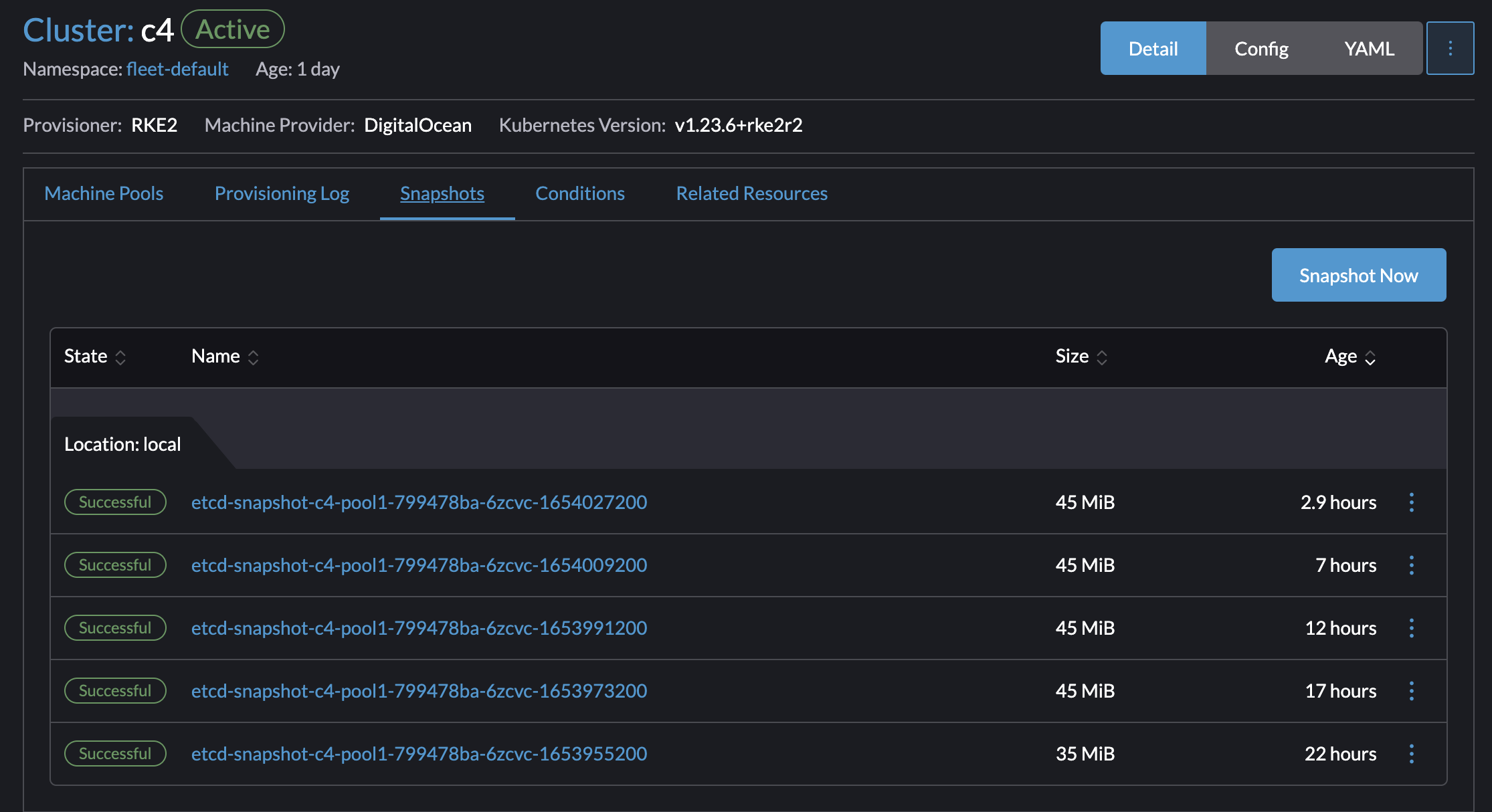The height and width of the screenshot is (812, 1492).
Task: Open actions menu for snapshot ending 1654027200
Action: click(1411, 502)
